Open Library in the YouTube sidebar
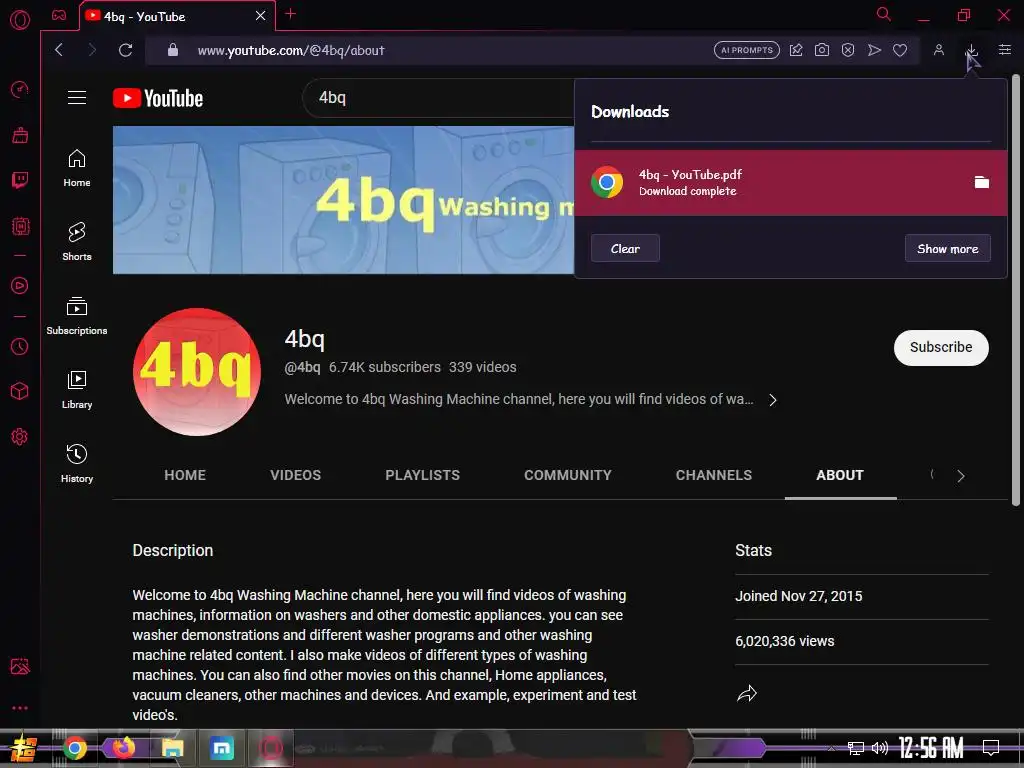 click(x=77, y=390)
